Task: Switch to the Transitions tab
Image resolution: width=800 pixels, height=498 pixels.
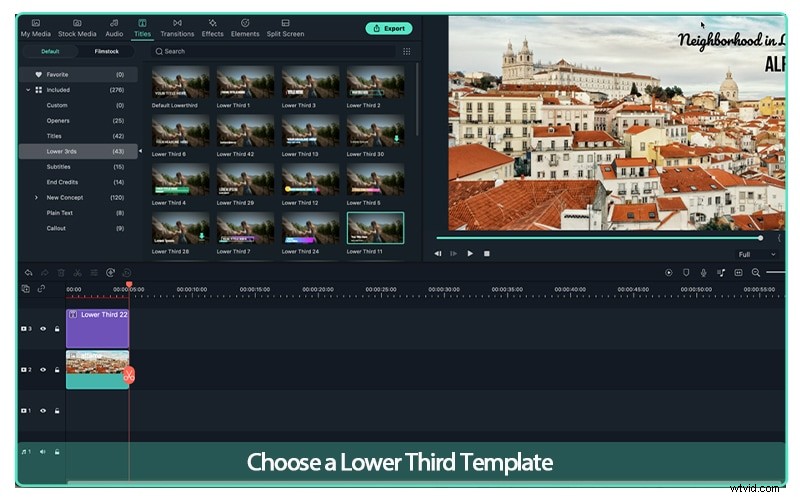Action: (x=177, y=28)
